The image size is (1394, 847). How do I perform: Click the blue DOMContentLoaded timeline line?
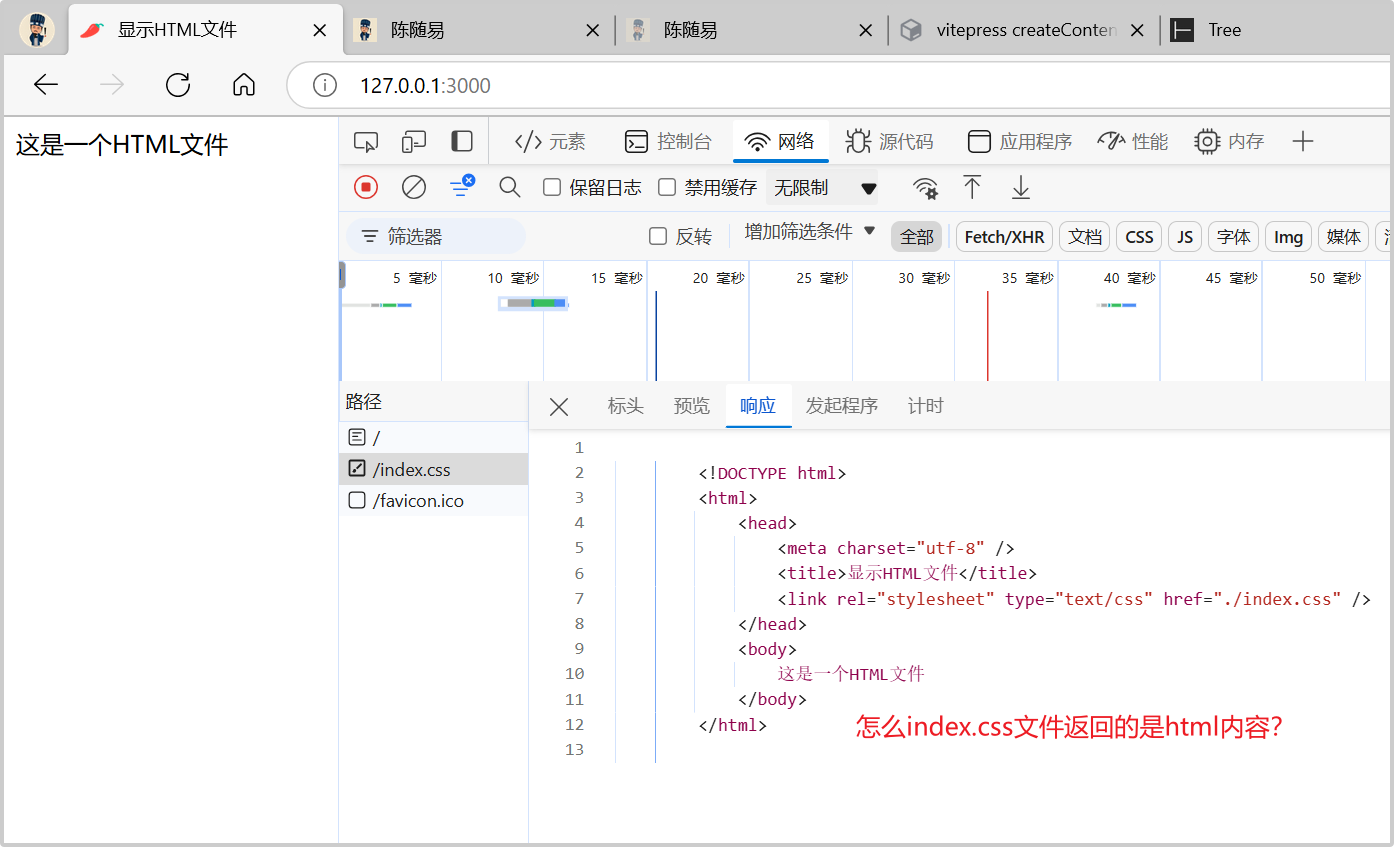point(656,335)
